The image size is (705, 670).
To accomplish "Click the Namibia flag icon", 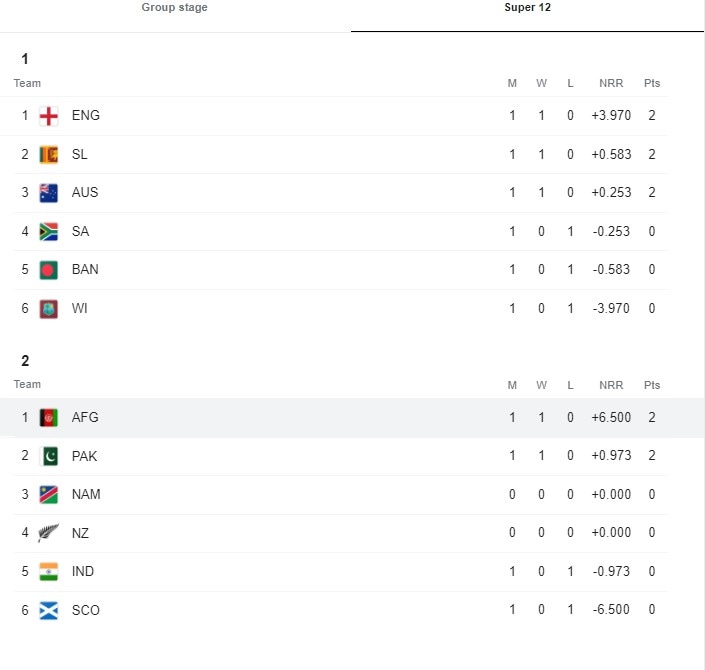I will point(49,495).
